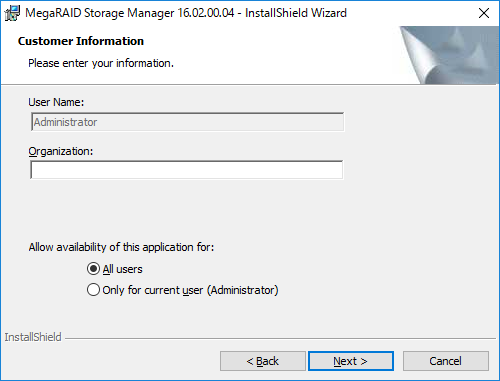Image resolution: width=500 pixels, height=381 pixels.
Task: Click into the Organization input field
Action: [187, 170]
